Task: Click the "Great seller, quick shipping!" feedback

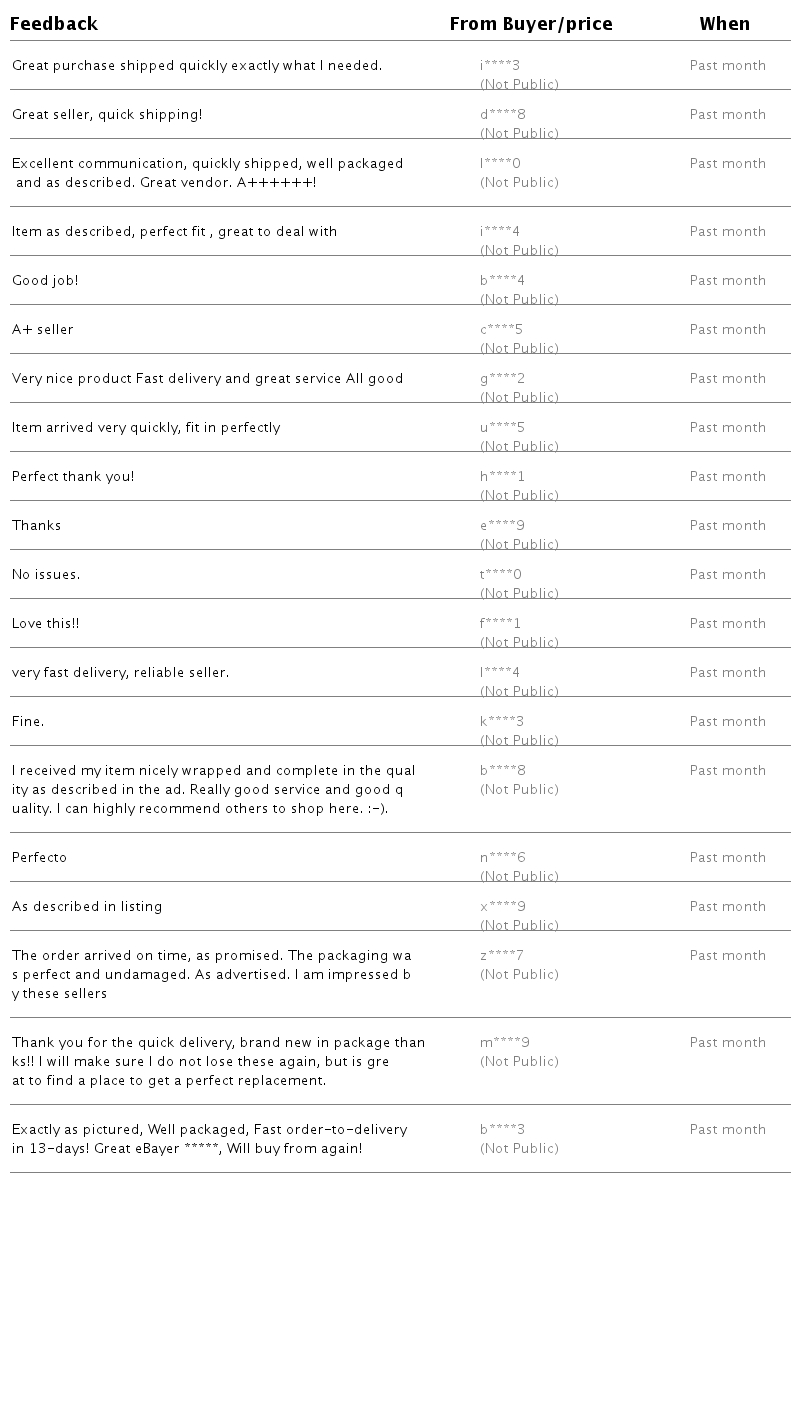Action: 107,115
